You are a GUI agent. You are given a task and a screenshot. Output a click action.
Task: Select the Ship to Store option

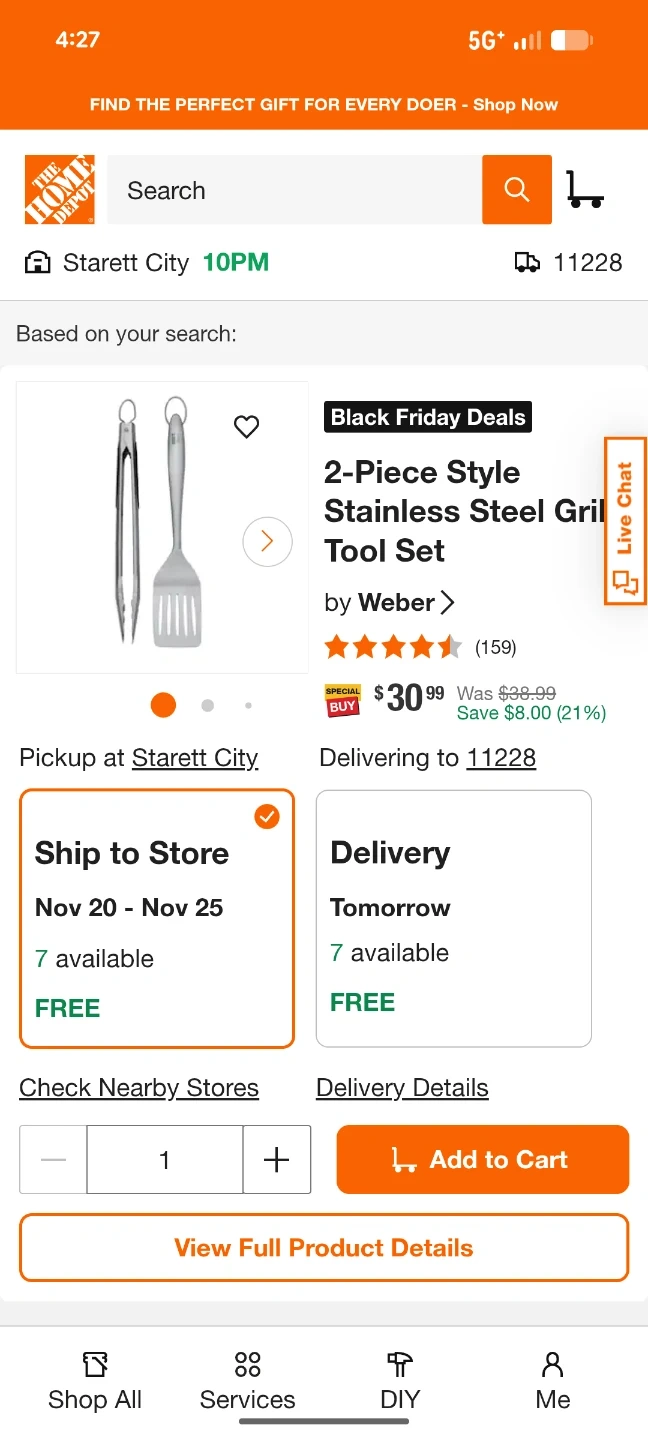[x=157, y=918]
